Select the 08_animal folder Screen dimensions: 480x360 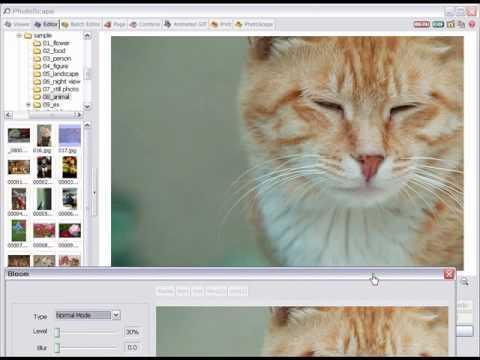(56, 97)
